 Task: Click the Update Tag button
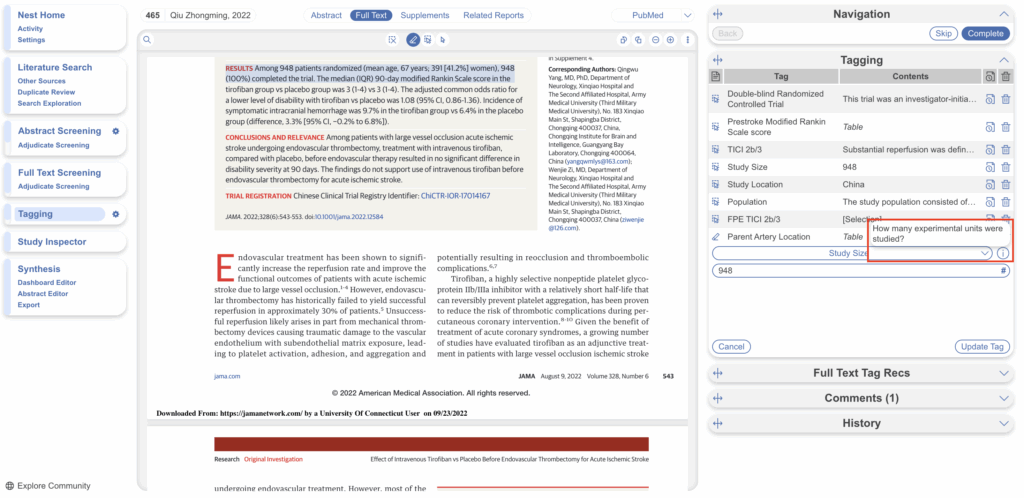(x=981, y=346)
